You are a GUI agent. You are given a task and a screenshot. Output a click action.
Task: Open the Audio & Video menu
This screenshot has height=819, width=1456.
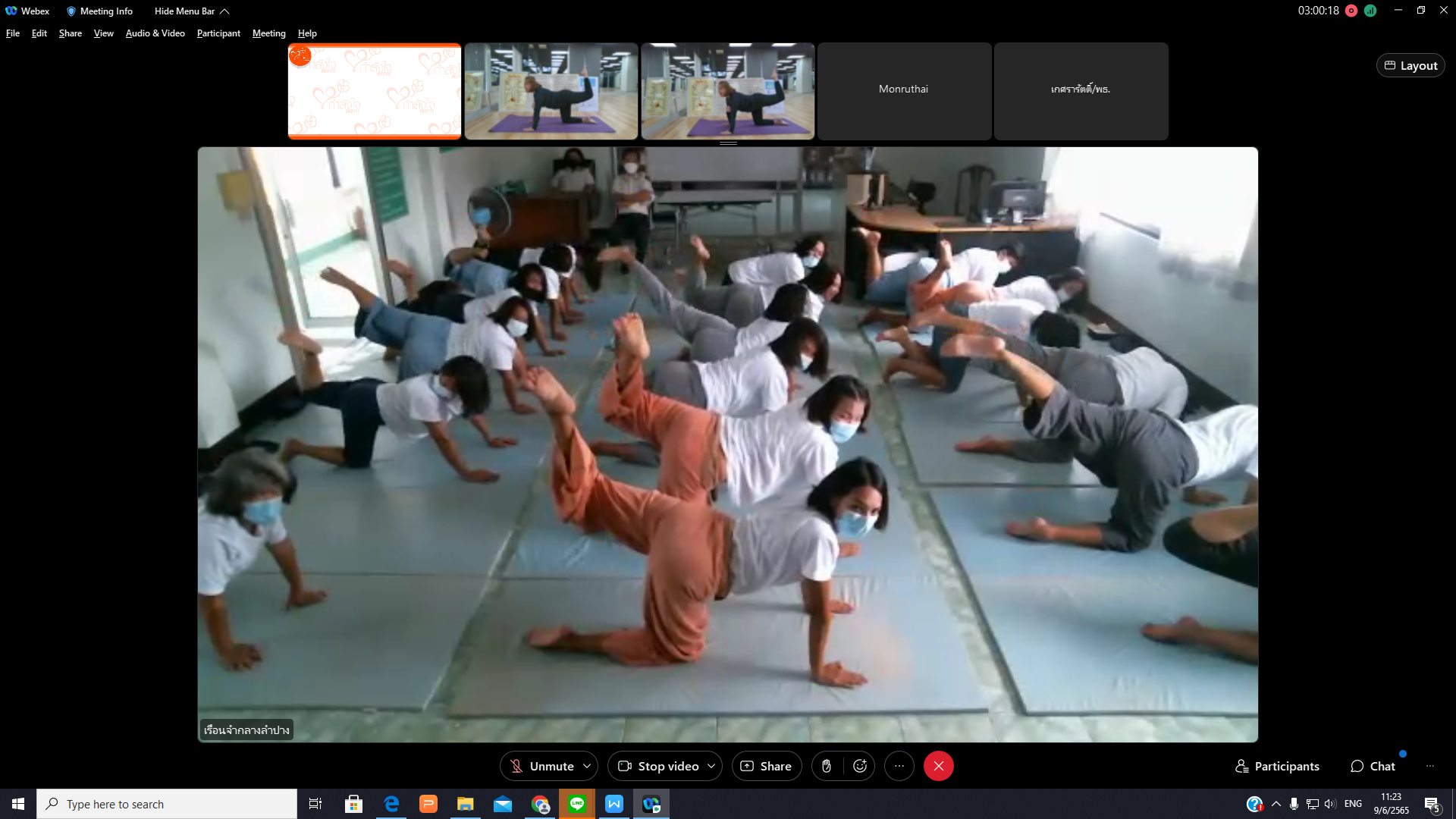155,33
